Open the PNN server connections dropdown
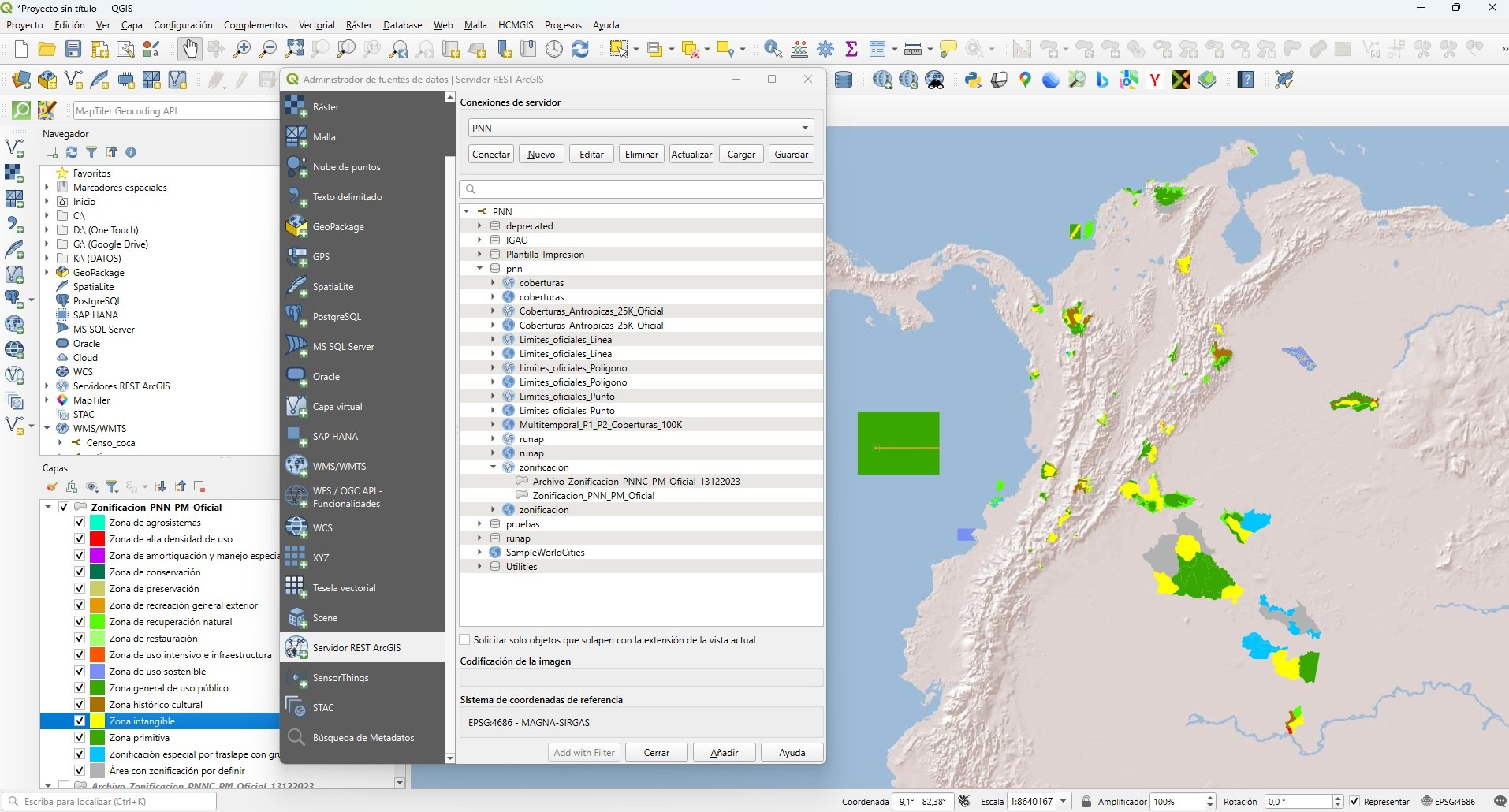Image resolution: width=1509 pixels, height=812 pixels. point(641,128)
